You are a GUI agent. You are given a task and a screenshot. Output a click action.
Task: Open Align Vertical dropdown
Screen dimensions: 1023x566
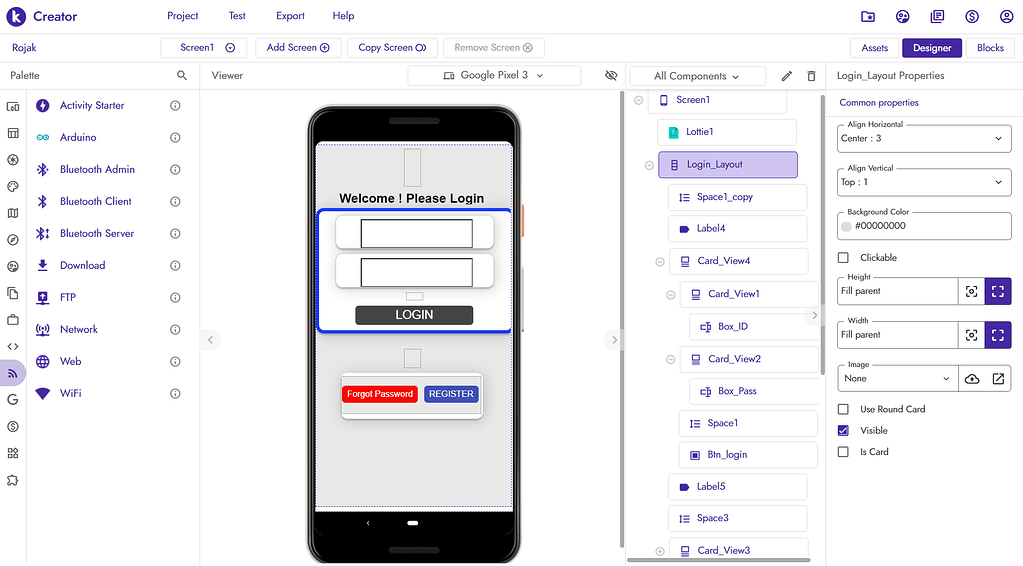point(924,182)
